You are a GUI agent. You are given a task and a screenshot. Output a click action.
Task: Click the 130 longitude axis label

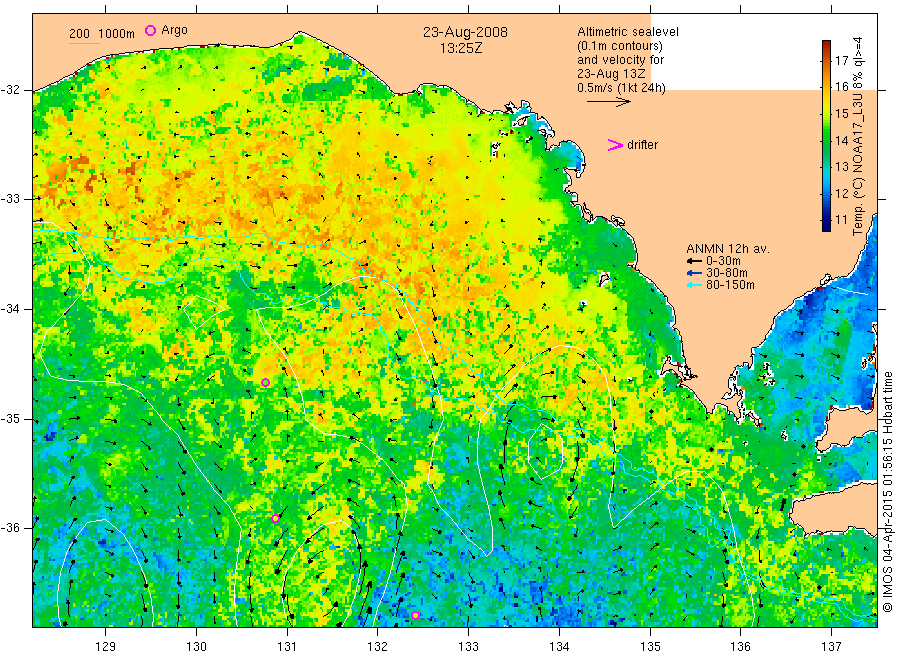tap(196, 647)
